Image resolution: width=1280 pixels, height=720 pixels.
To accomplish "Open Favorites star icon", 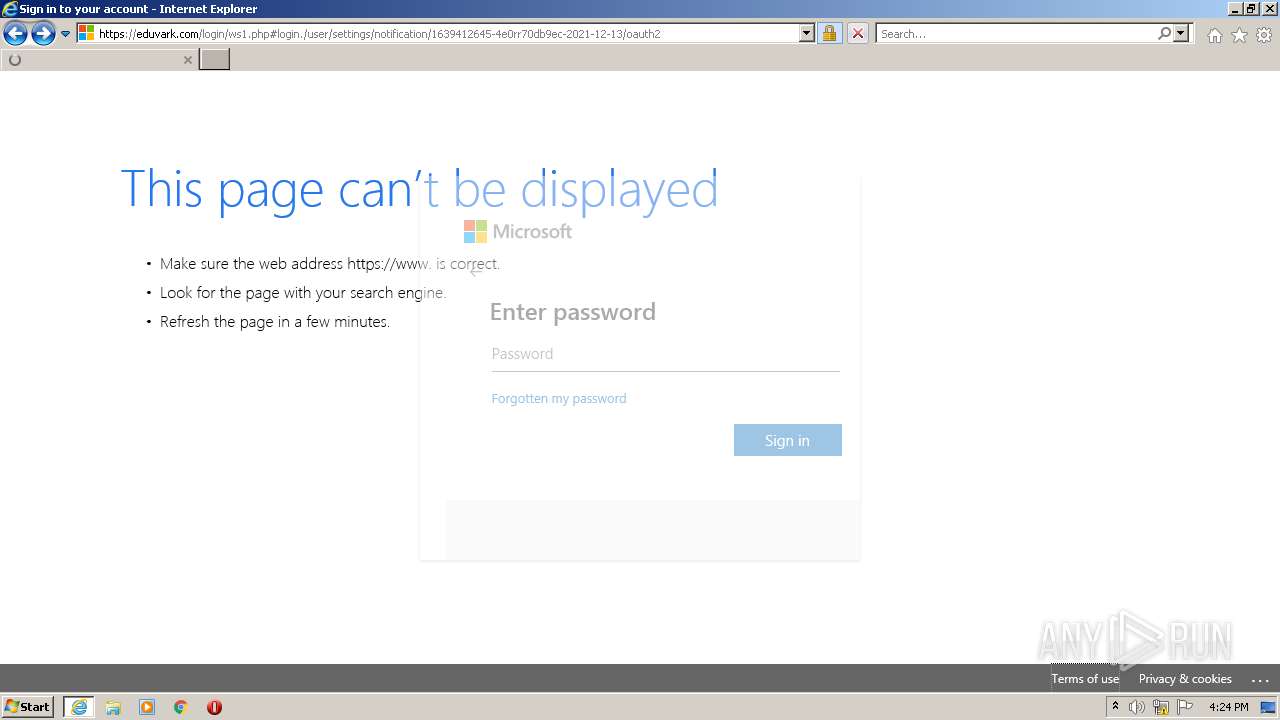I will [1239, 35].
